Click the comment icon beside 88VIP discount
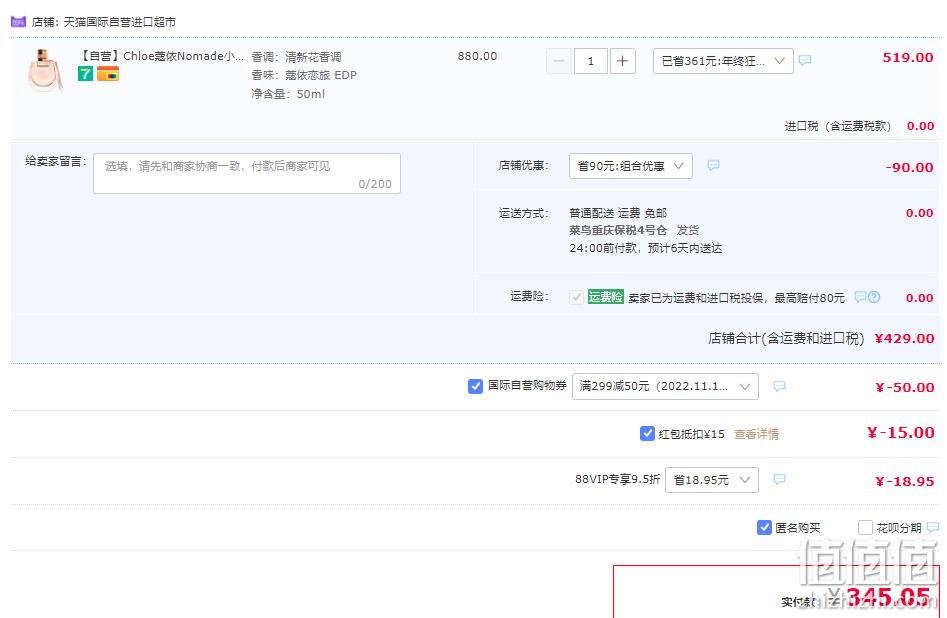This screenshot has height=618, width=947. pos(780,479)
